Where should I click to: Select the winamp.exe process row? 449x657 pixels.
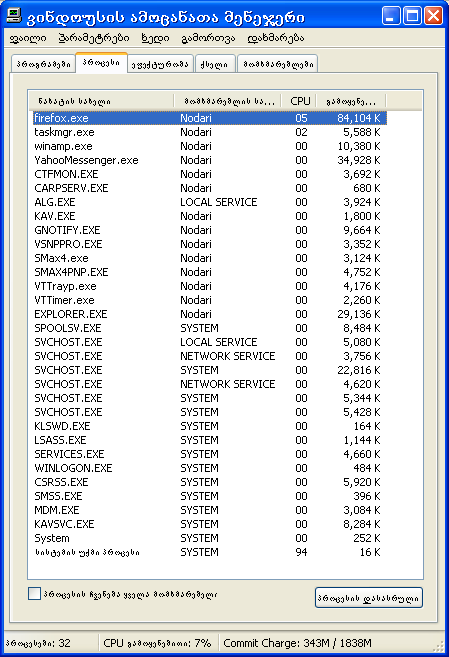pos(209,146)
